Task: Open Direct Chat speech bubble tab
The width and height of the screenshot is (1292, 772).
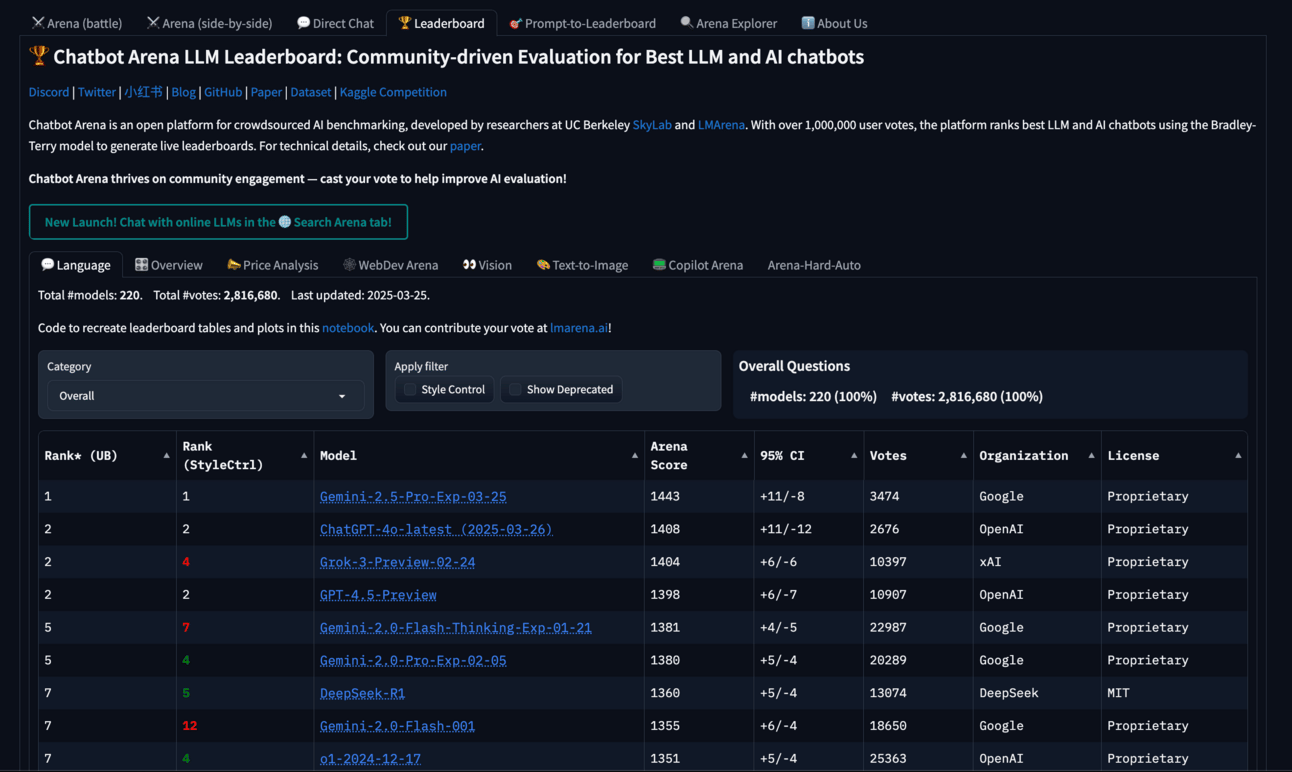Action: click(335, 23)
